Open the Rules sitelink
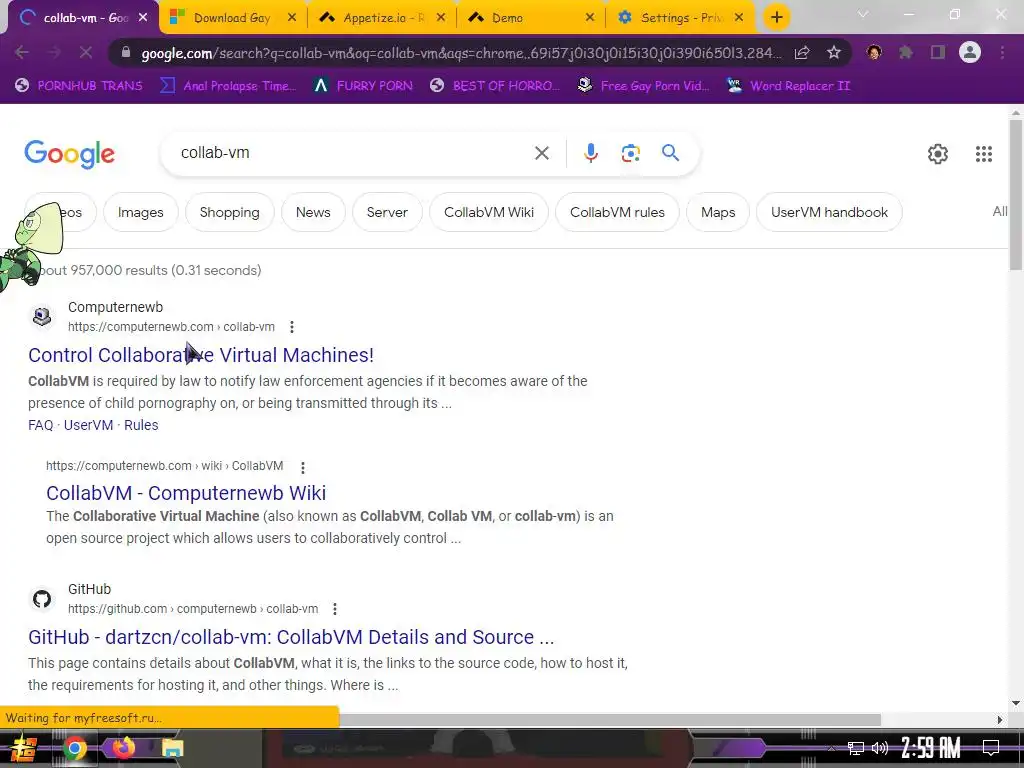Viewport: 1024px width, 768px height. pos(141,425)
